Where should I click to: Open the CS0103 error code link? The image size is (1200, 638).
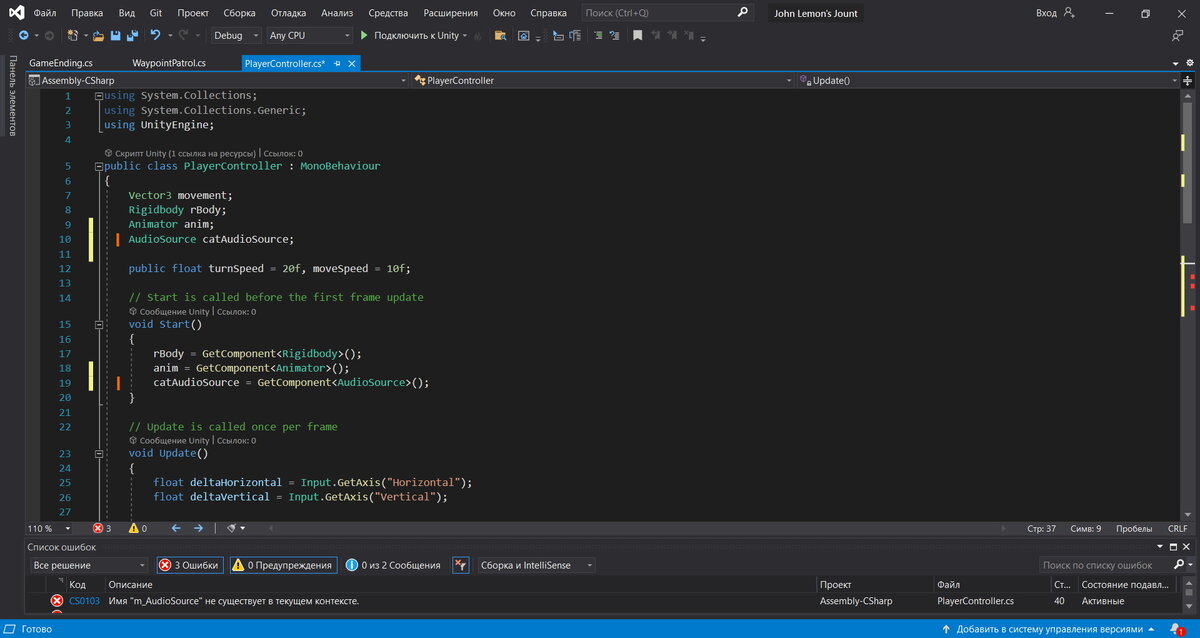tap(84, 601)
